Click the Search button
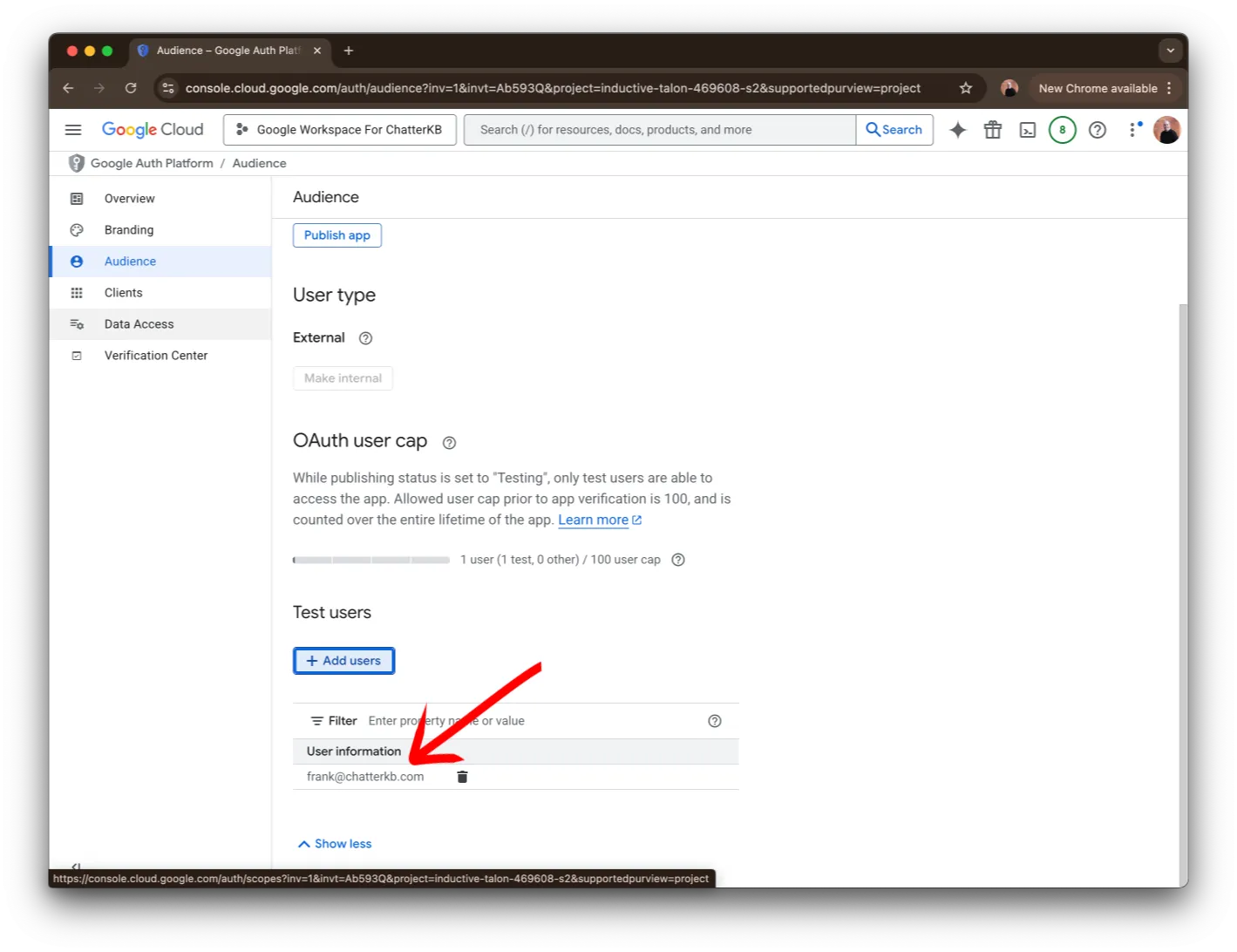Screen dimensions: 1237x952 point(894,130)
